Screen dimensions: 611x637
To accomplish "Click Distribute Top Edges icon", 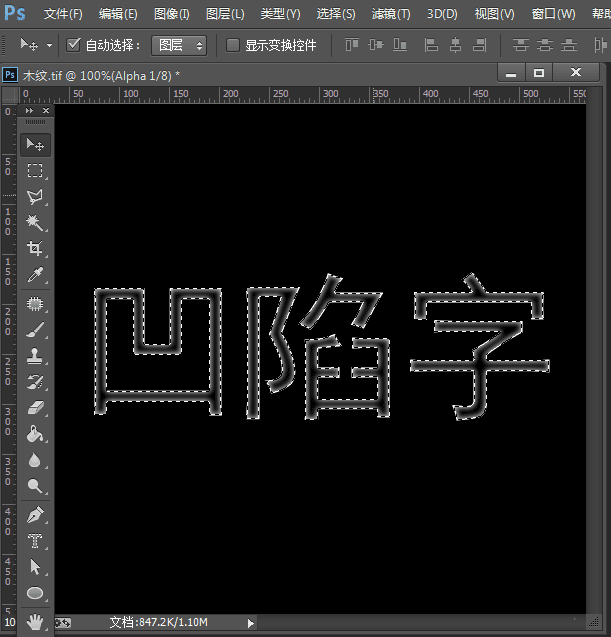I will 520,45.
